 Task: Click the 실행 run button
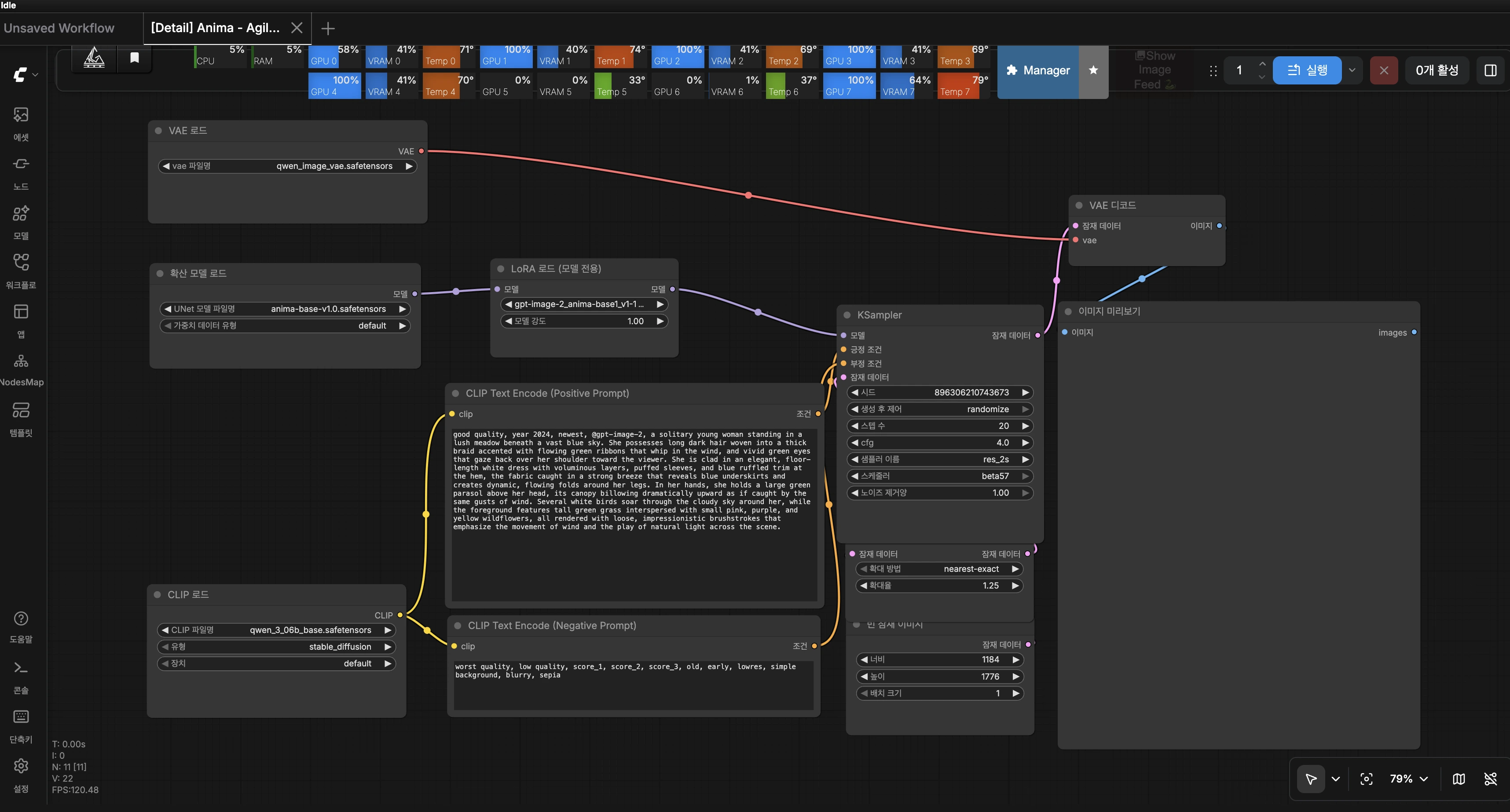[x=1307, y=70]
